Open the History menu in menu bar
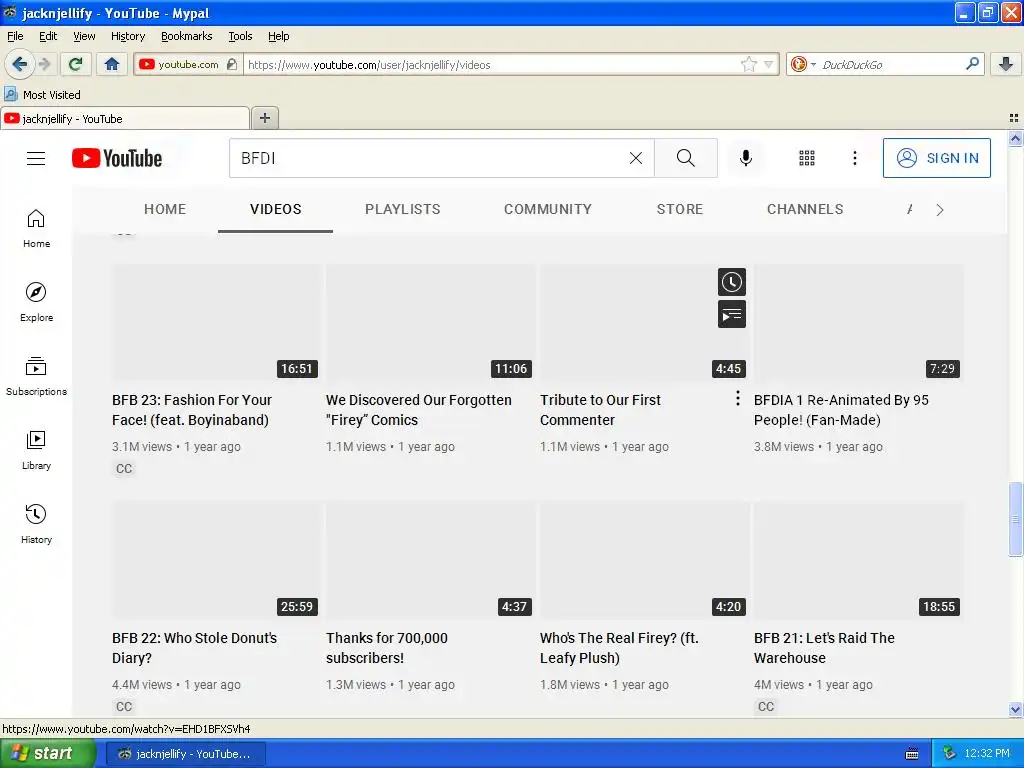Screen dimensions: 1024x768 127,36
